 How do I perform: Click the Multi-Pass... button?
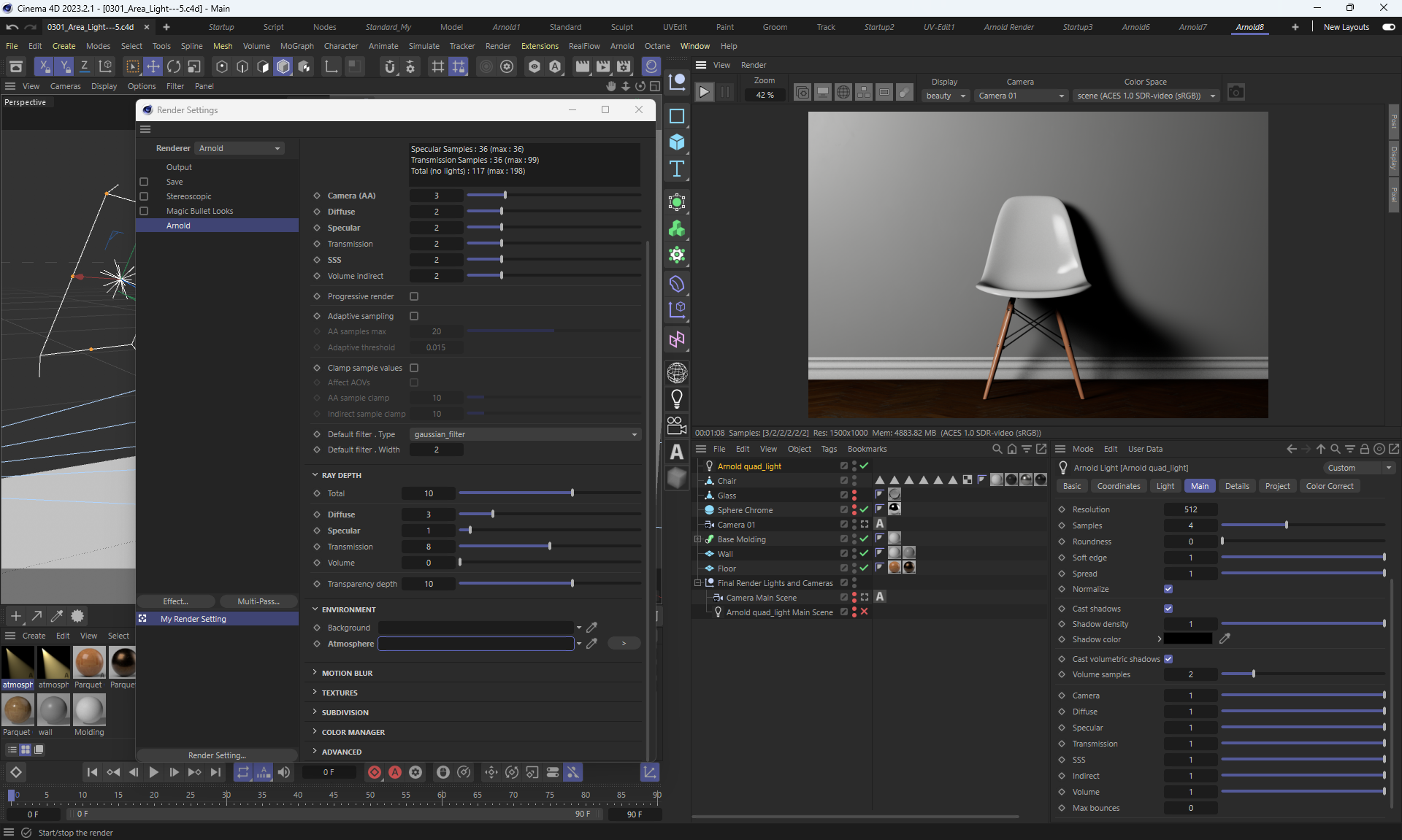pyautogui.click(x=258, y=601)
